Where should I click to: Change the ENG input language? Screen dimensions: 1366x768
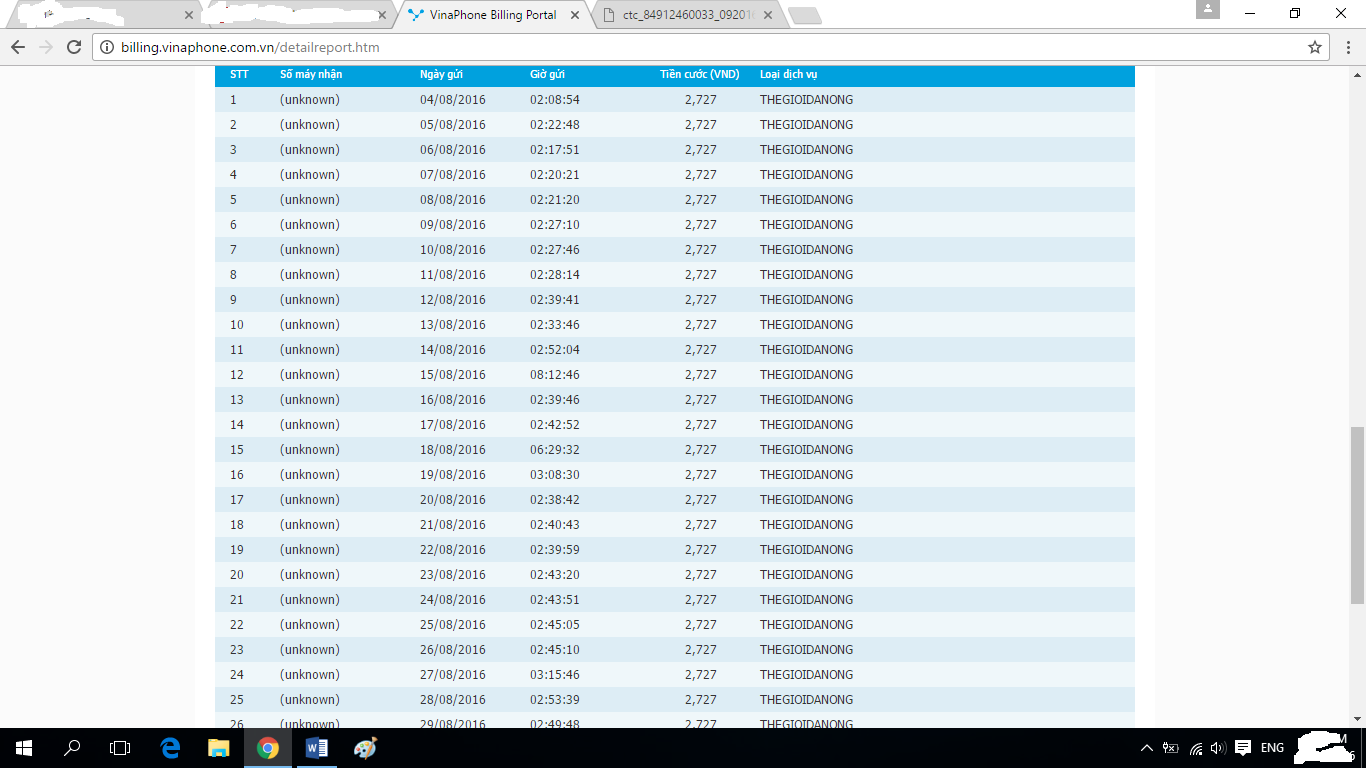coord(1272,748)
